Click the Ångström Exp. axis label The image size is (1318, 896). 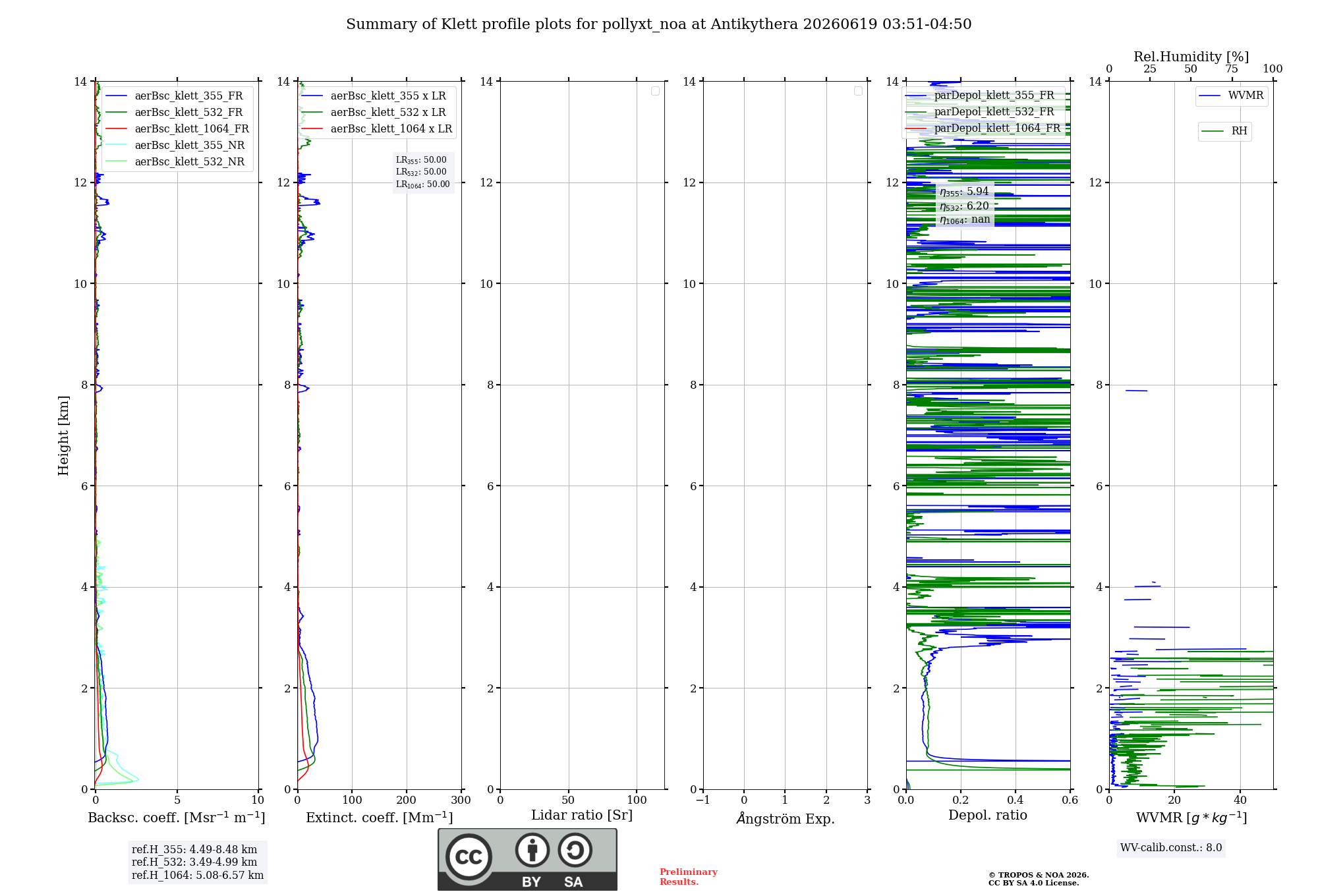tap(786, 818)
